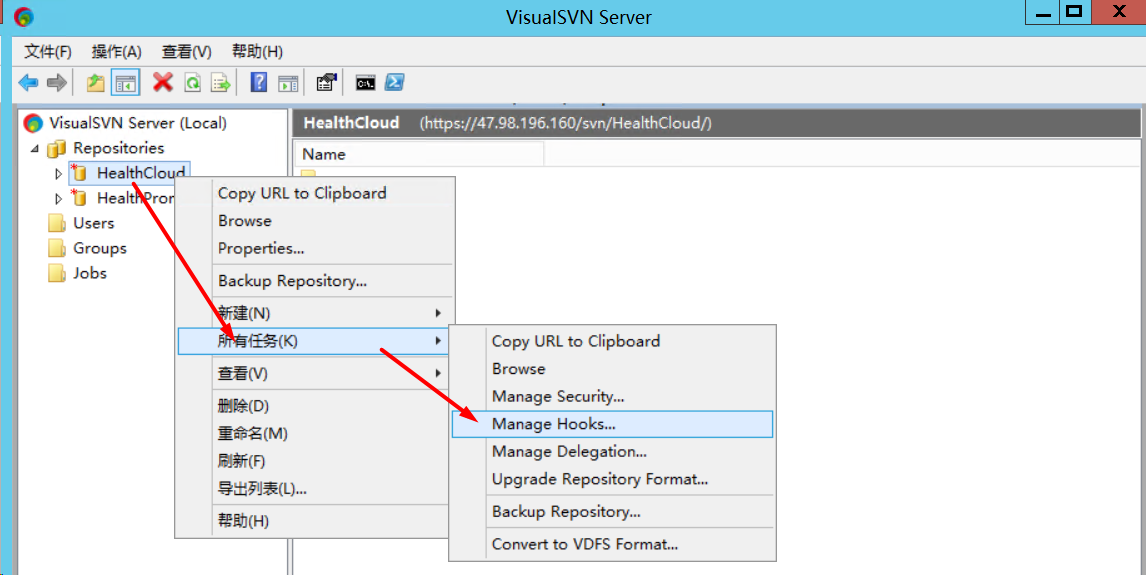
Task: Click the Jobs folder icon
Action: [56, 273]
